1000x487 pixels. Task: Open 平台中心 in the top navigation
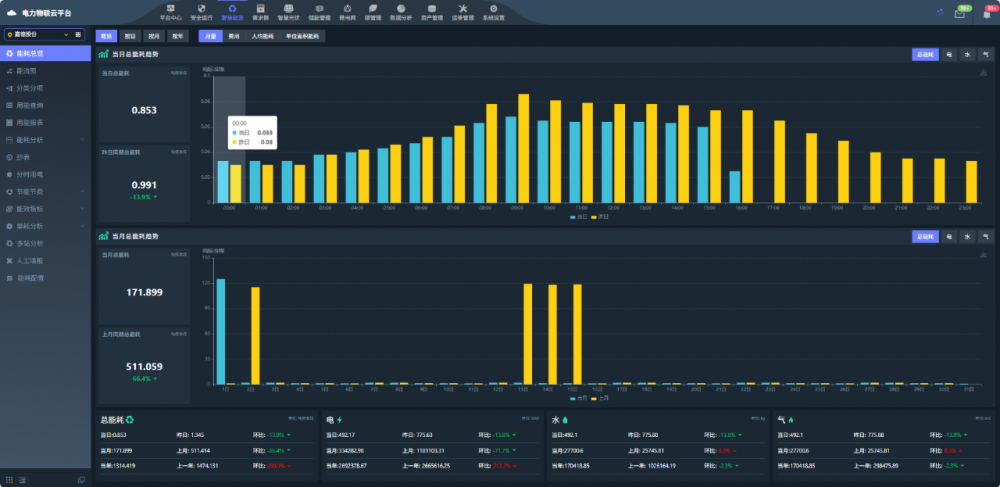(171, 12)
